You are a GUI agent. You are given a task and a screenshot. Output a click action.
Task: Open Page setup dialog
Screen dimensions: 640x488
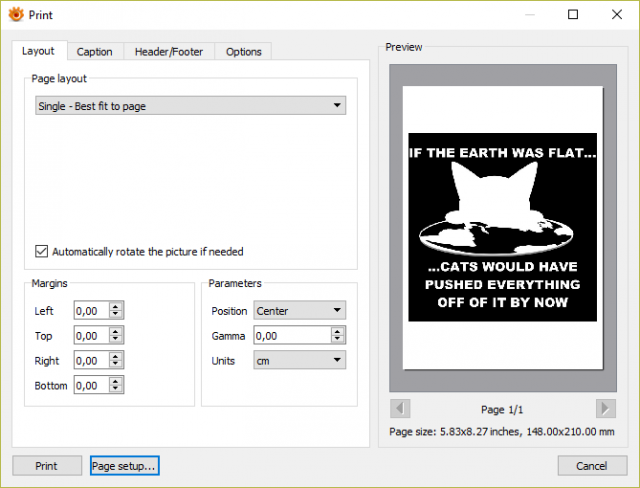(x=124, y=466)
